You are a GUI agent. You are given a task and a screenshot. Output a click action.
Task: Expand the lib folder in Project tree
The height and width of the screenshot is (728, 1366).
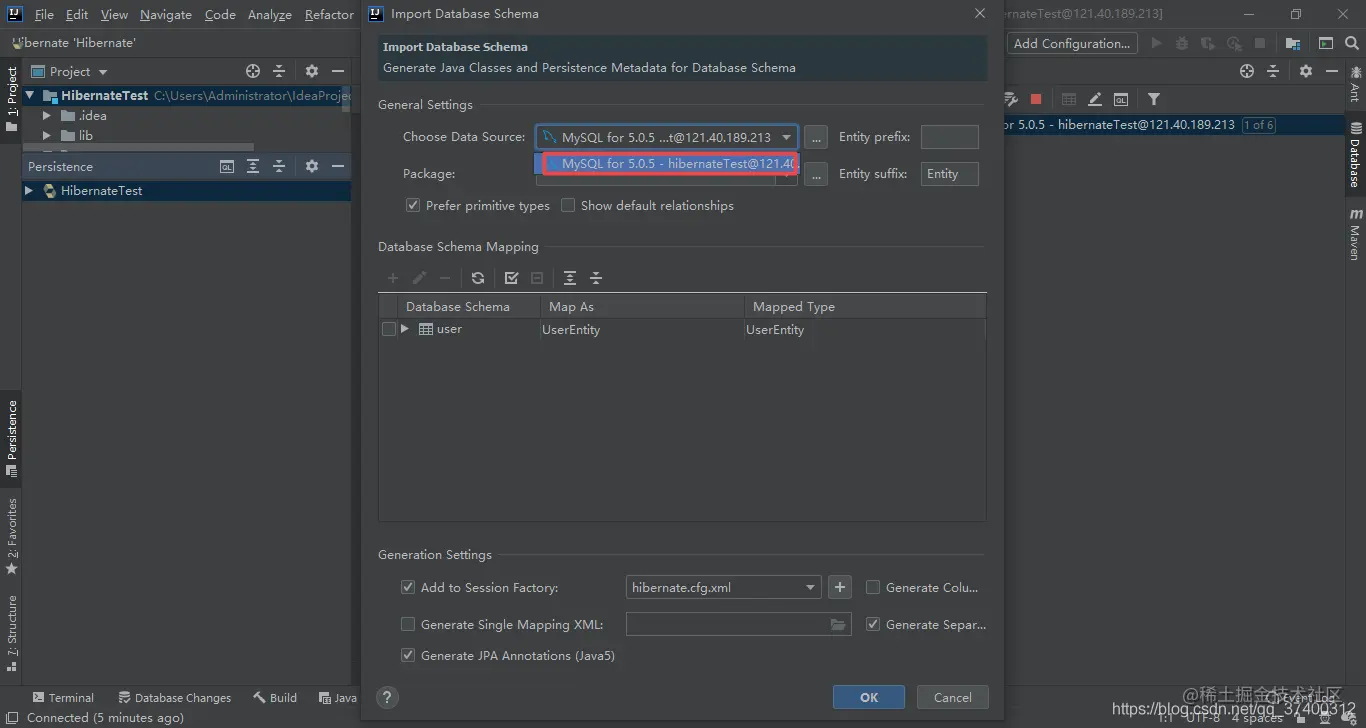[x=46, y=135]
